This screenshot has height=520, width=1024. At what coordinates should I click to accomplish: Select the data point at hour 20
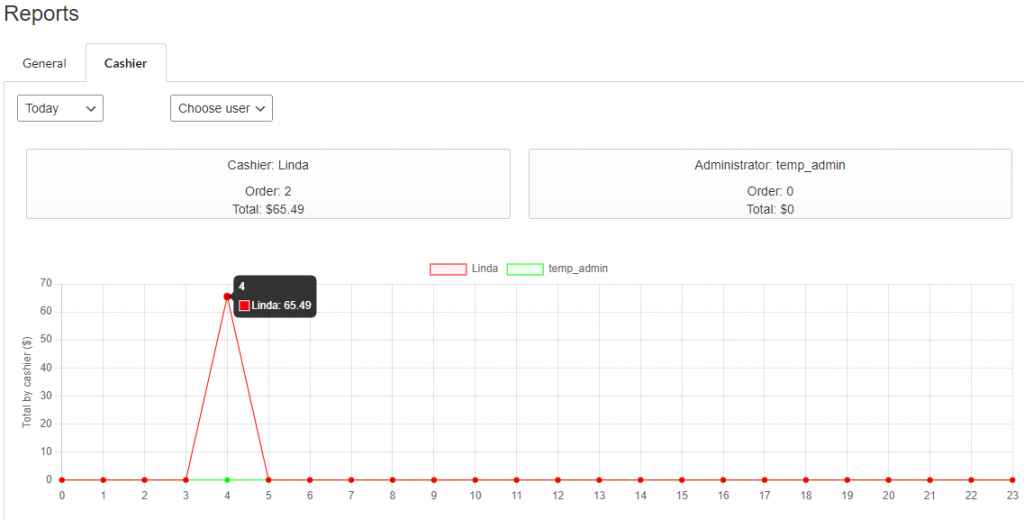(888, 480)
